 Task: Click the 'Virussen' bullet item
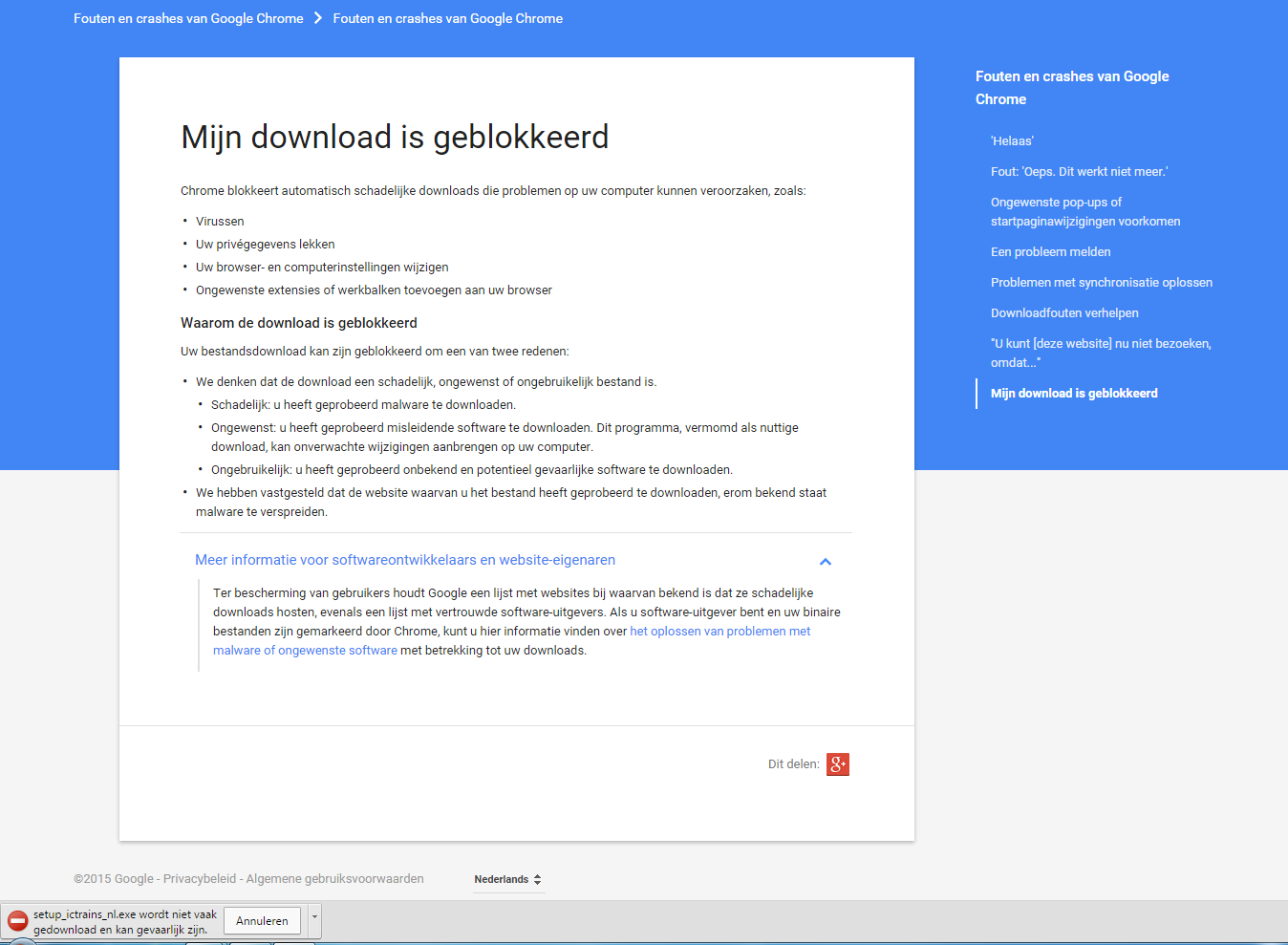pos(220,222)
